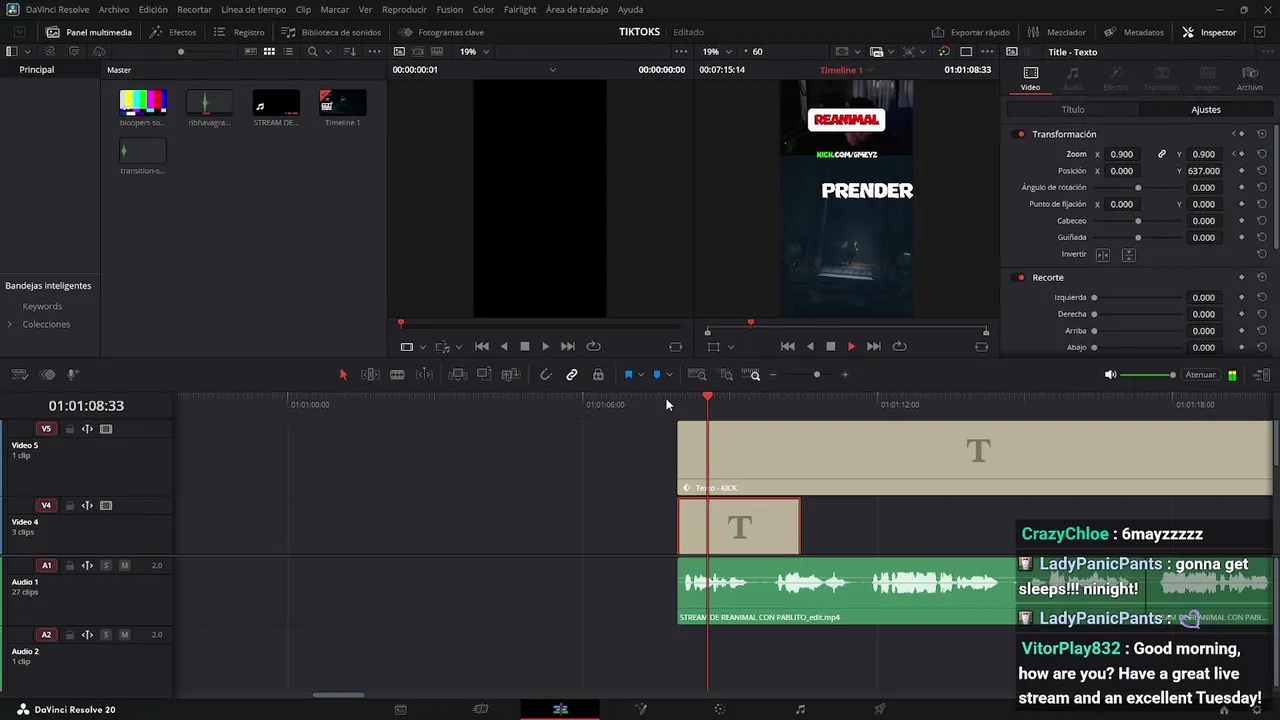Image resolution: width=1280 pixels, height=720 pixels.
Task: Open the Panel multimedia panel
Action: (88, 32)
